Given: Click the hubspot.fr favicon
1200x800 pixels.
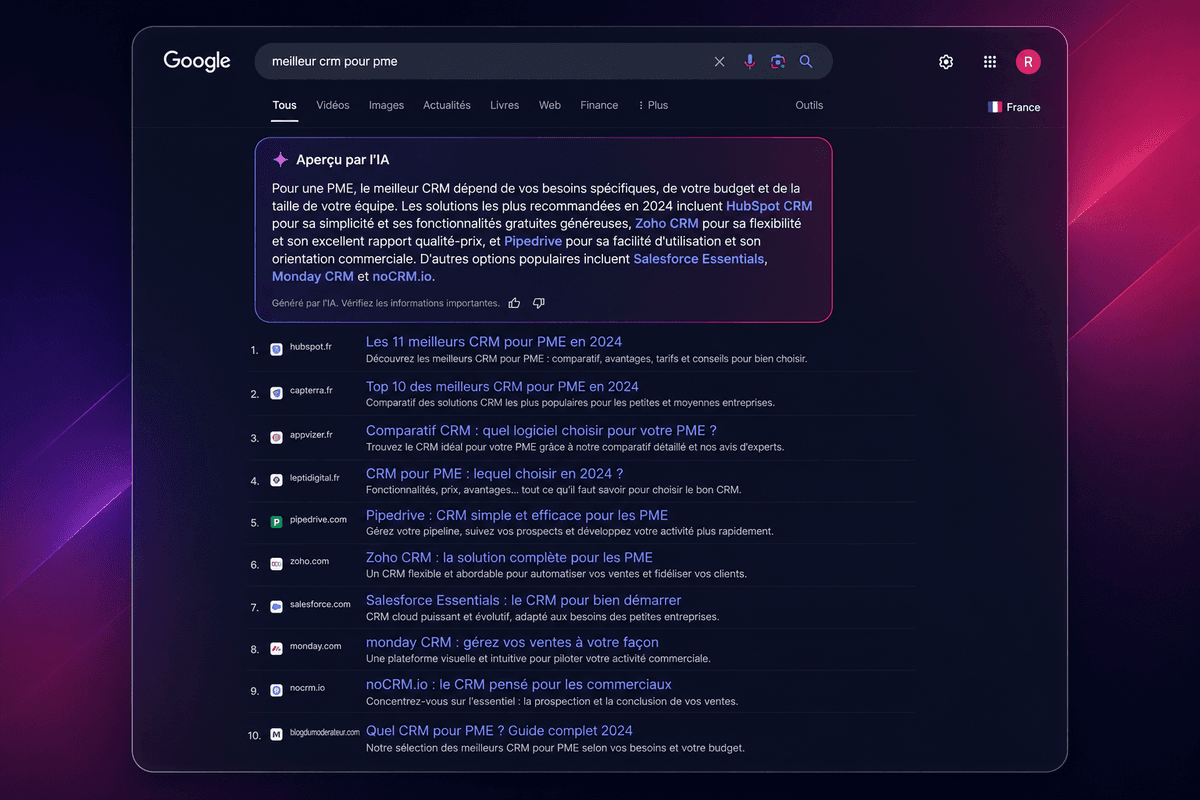Looking at the screenshot, I should pos(277,348).
